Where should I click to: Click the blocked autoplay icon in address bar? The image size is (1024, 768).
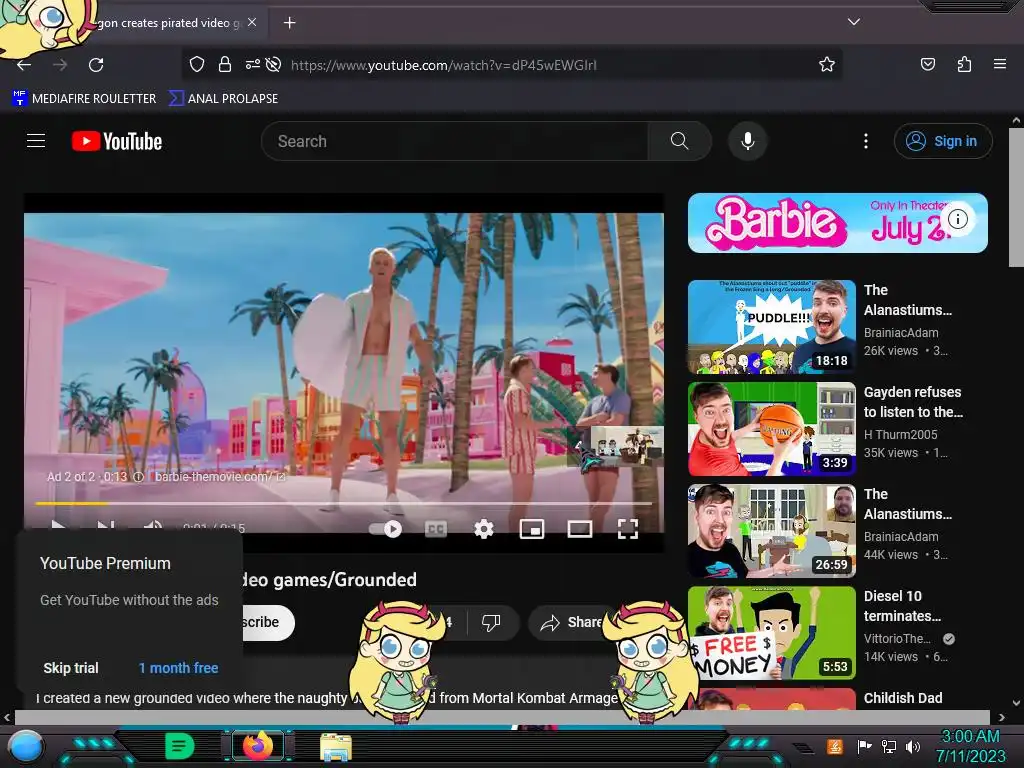(274, 64)
